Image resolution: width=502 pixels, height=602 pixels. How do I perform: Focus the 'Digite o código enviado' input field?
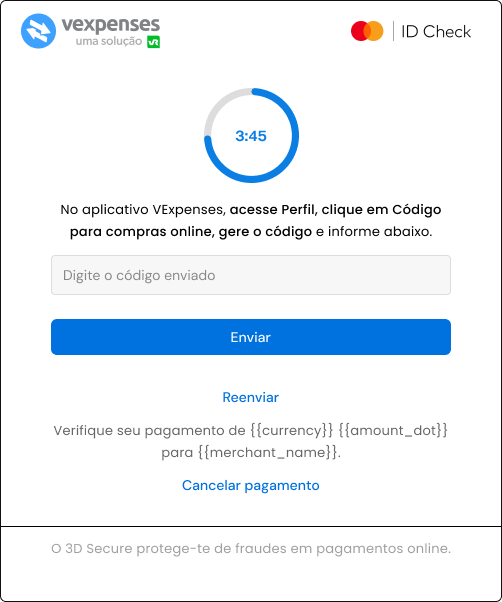pyautogui.click(x=251, y=275)
